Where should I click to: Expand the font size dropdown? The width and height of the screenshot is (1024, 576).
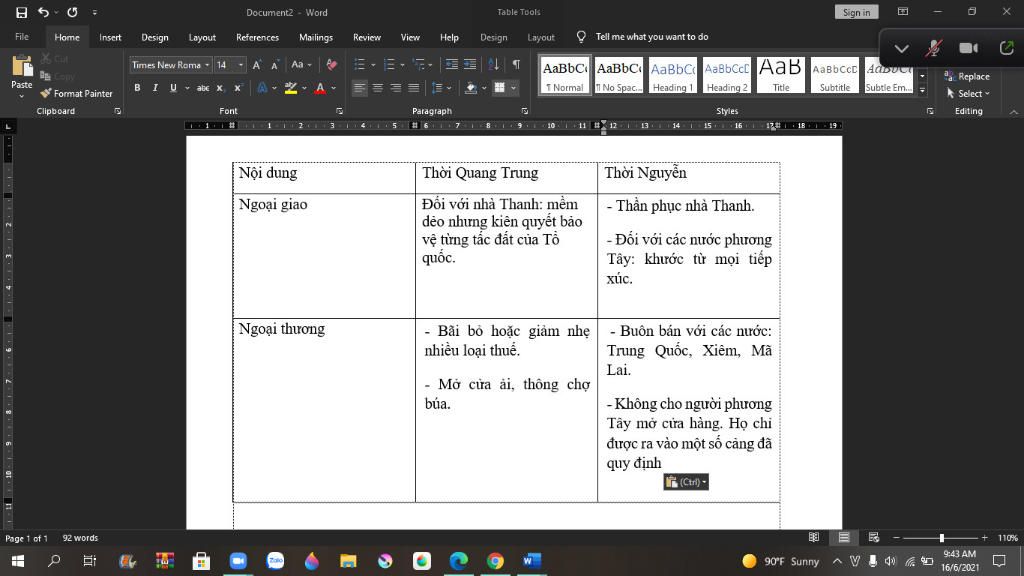pos(240,65)
